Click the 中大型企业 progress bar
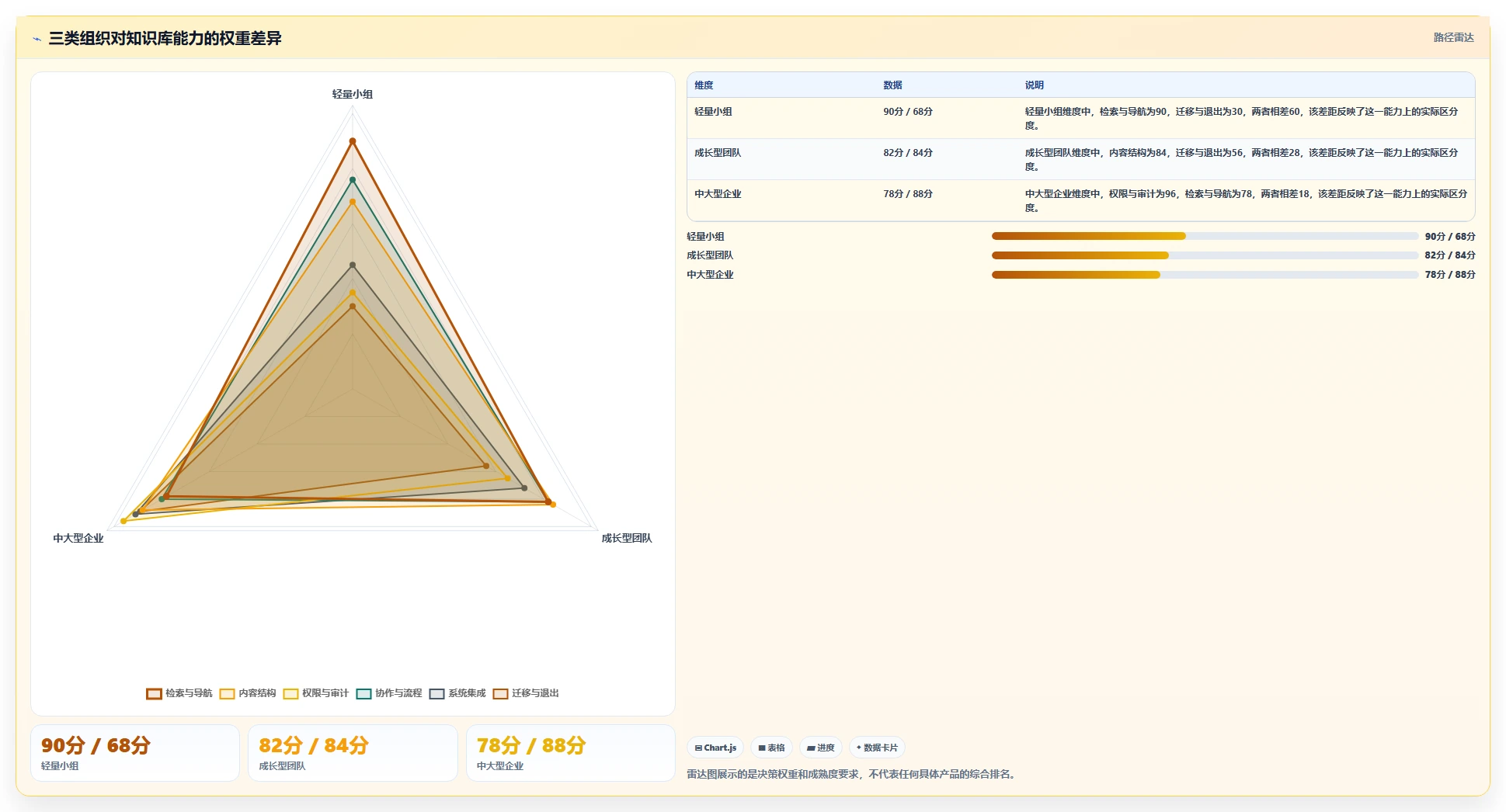The height and width of the screenshot is (812, 1506). pos(1205,275)
